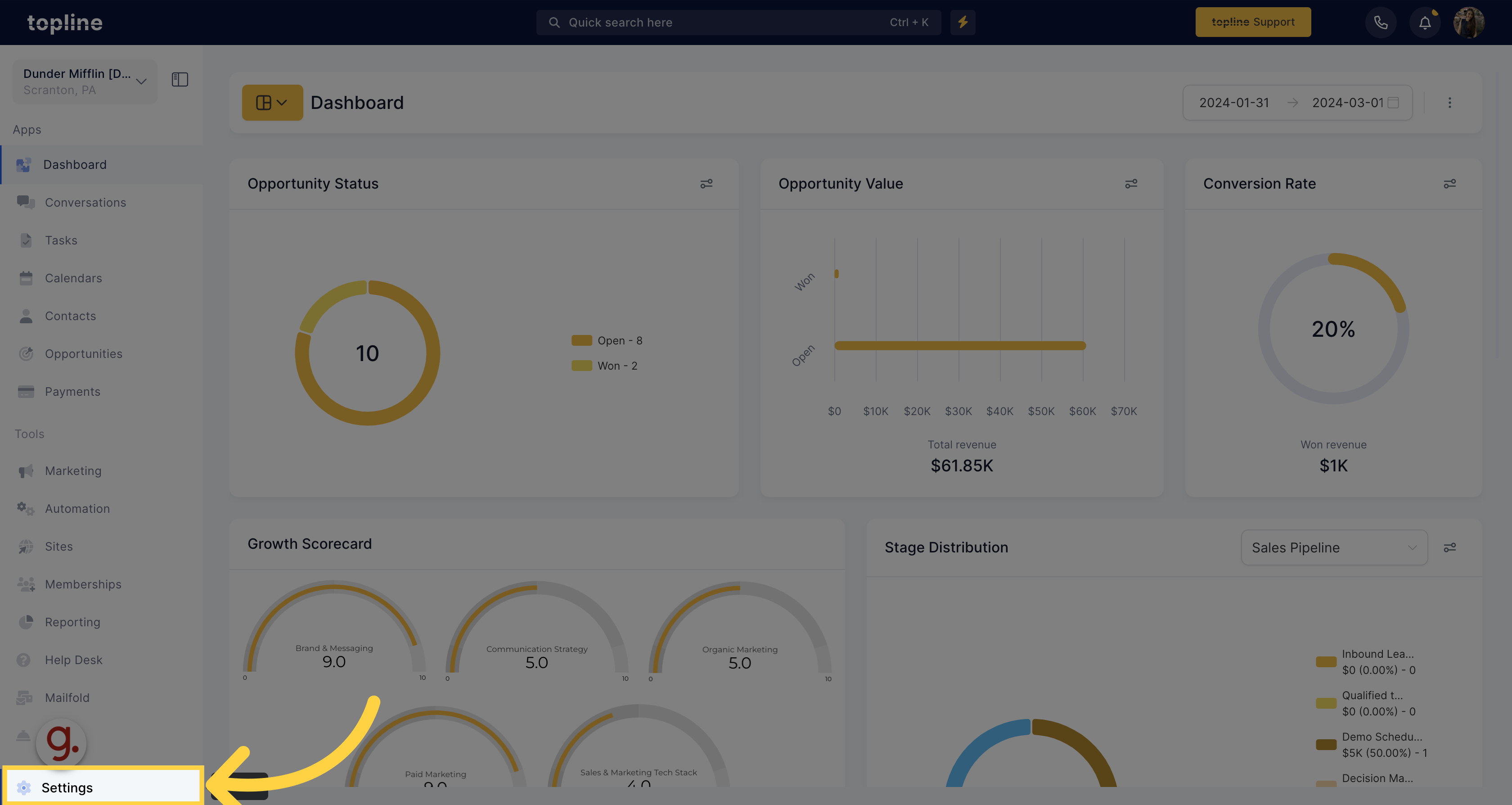Open Reporting in the sidebar
Screen dimensions: 1512x805
73,622
